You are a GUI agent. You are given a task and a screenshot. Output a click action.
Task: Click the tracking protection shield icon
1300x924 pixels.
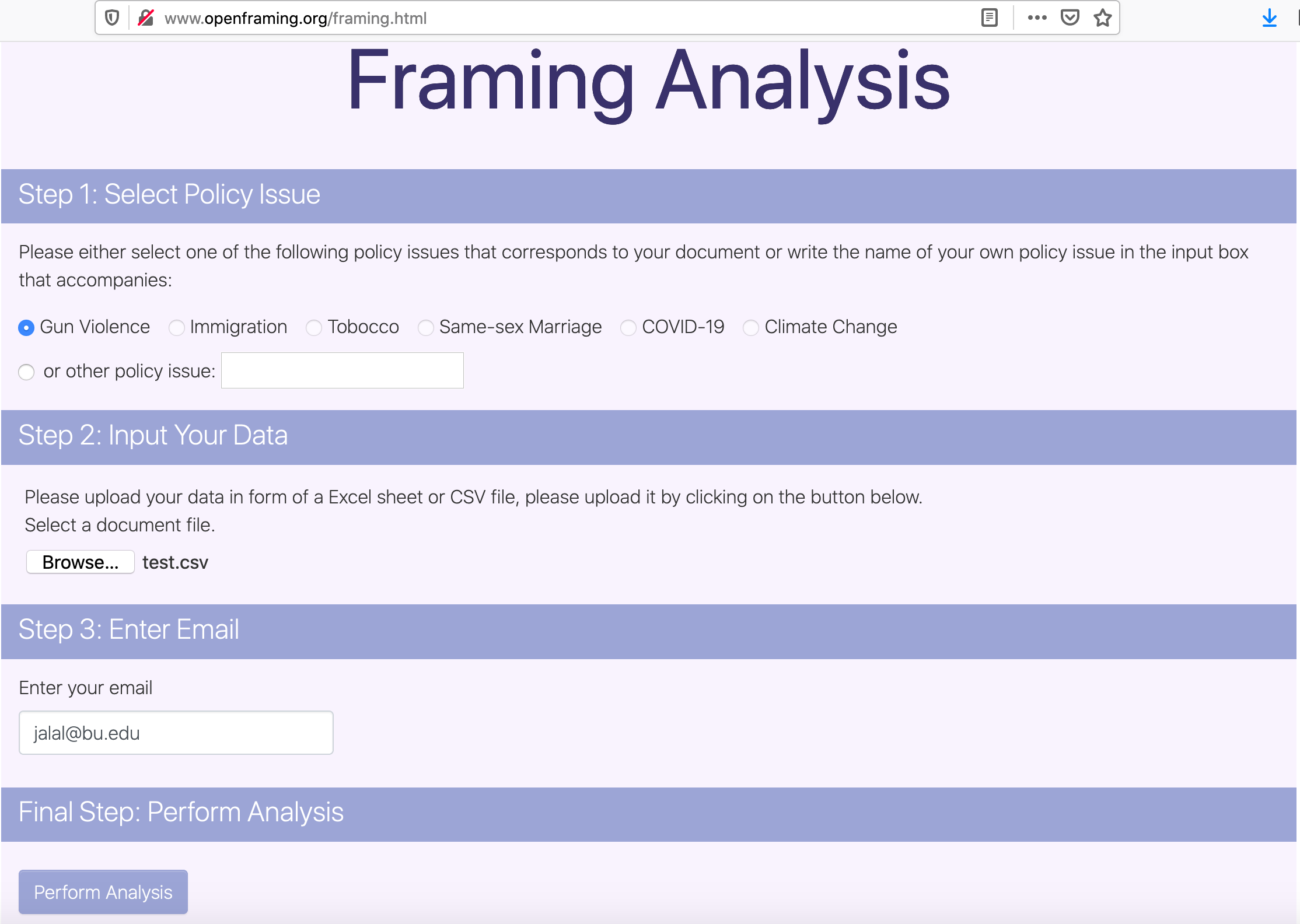(x=112, y=18)
